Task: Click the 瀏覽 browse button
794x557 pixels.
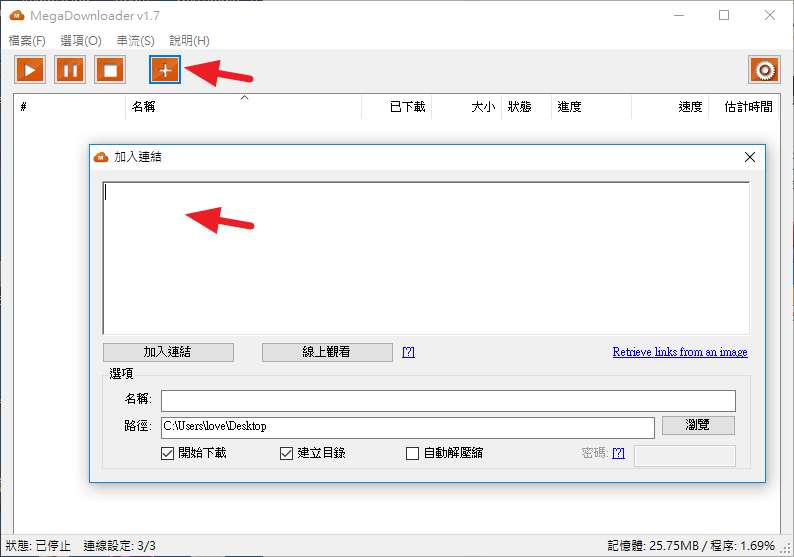Action: (697, 426)
